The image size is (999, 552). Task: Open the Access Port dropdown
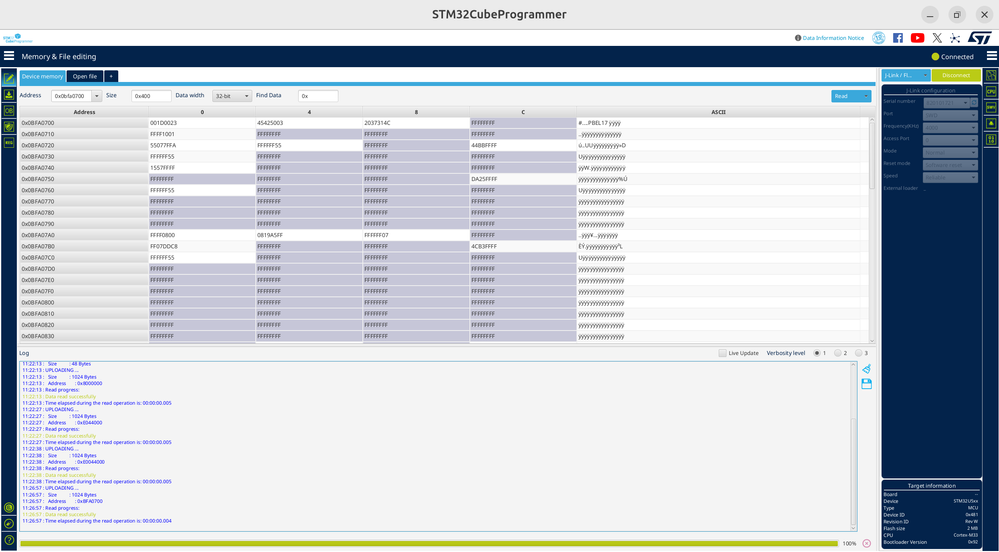coord(951,140)
